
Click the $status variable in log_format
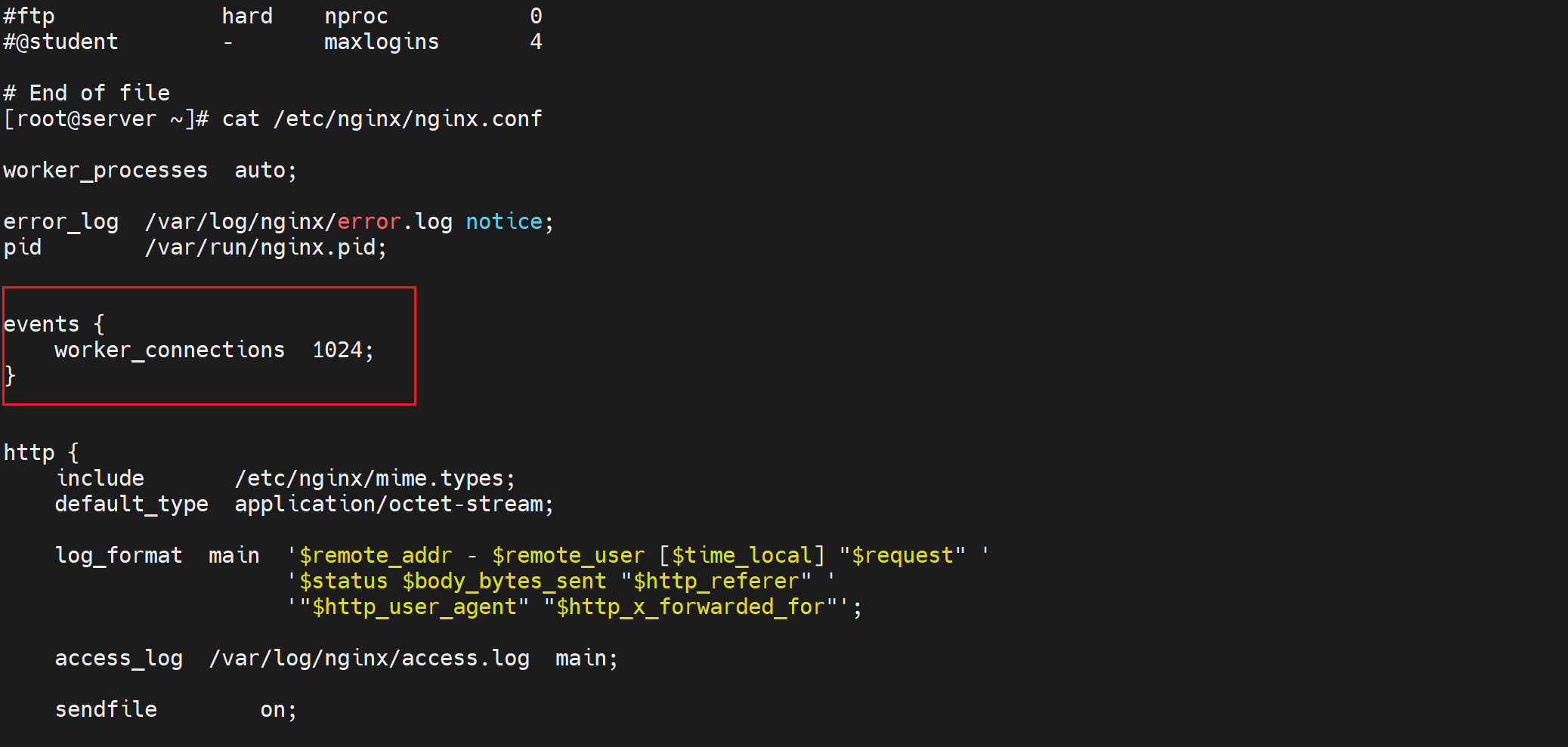343,582
